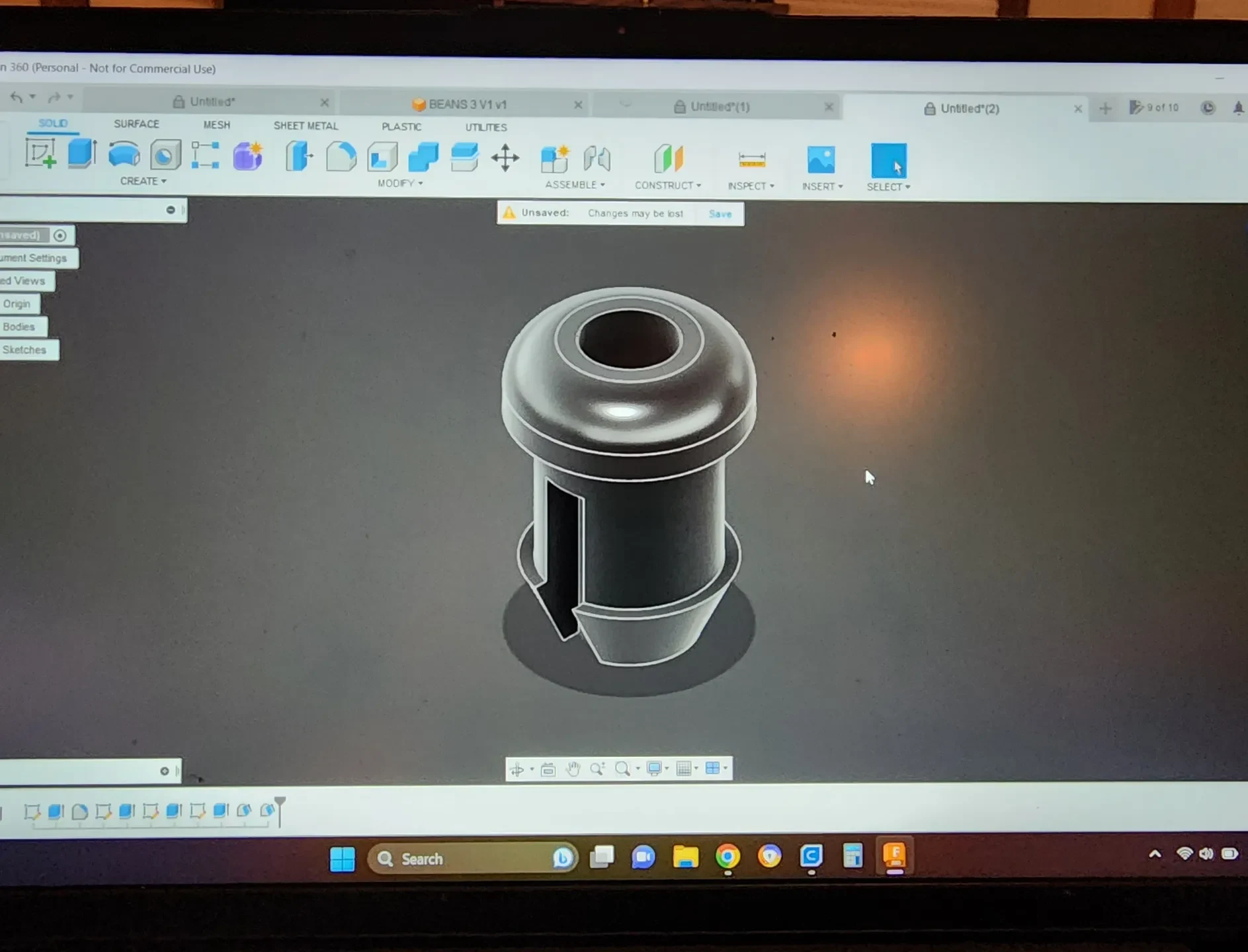Viewport: 1248px width, 952px height.
Task: Click the taskbar Search box
Action: [x=472, y=859]
